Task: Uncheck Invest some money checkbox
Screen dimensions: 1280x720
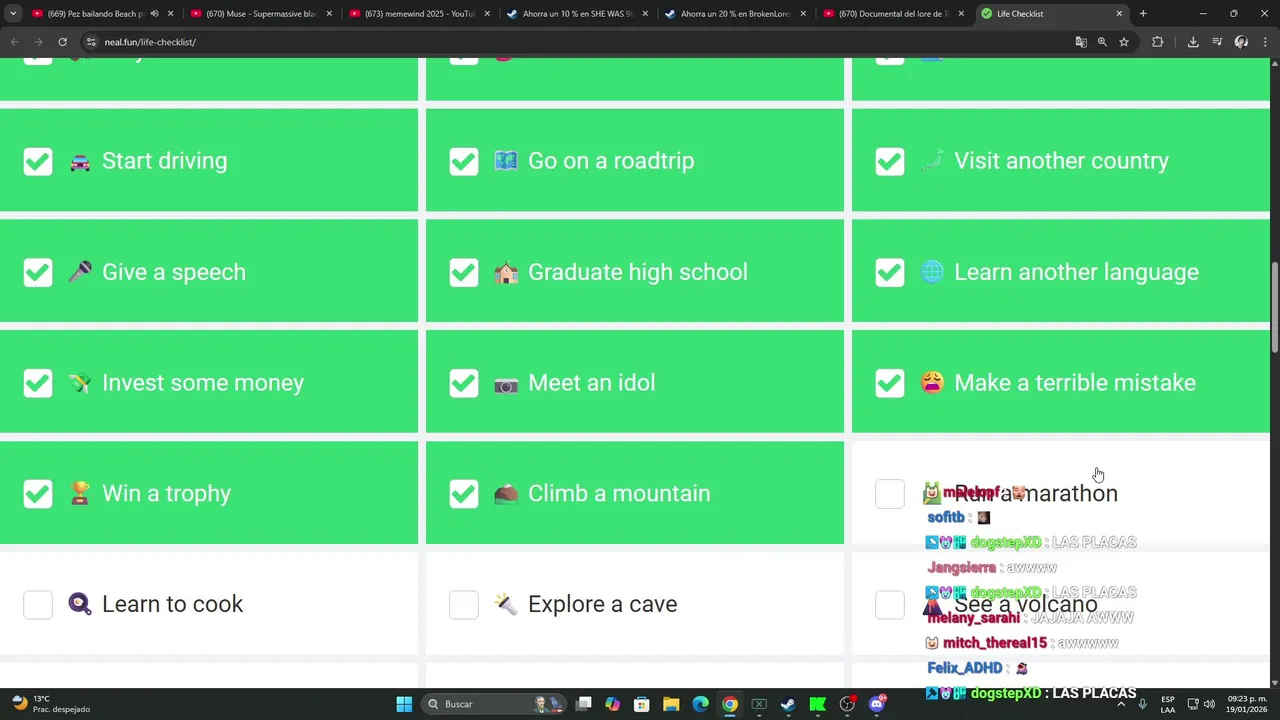Action: (38, 383)
